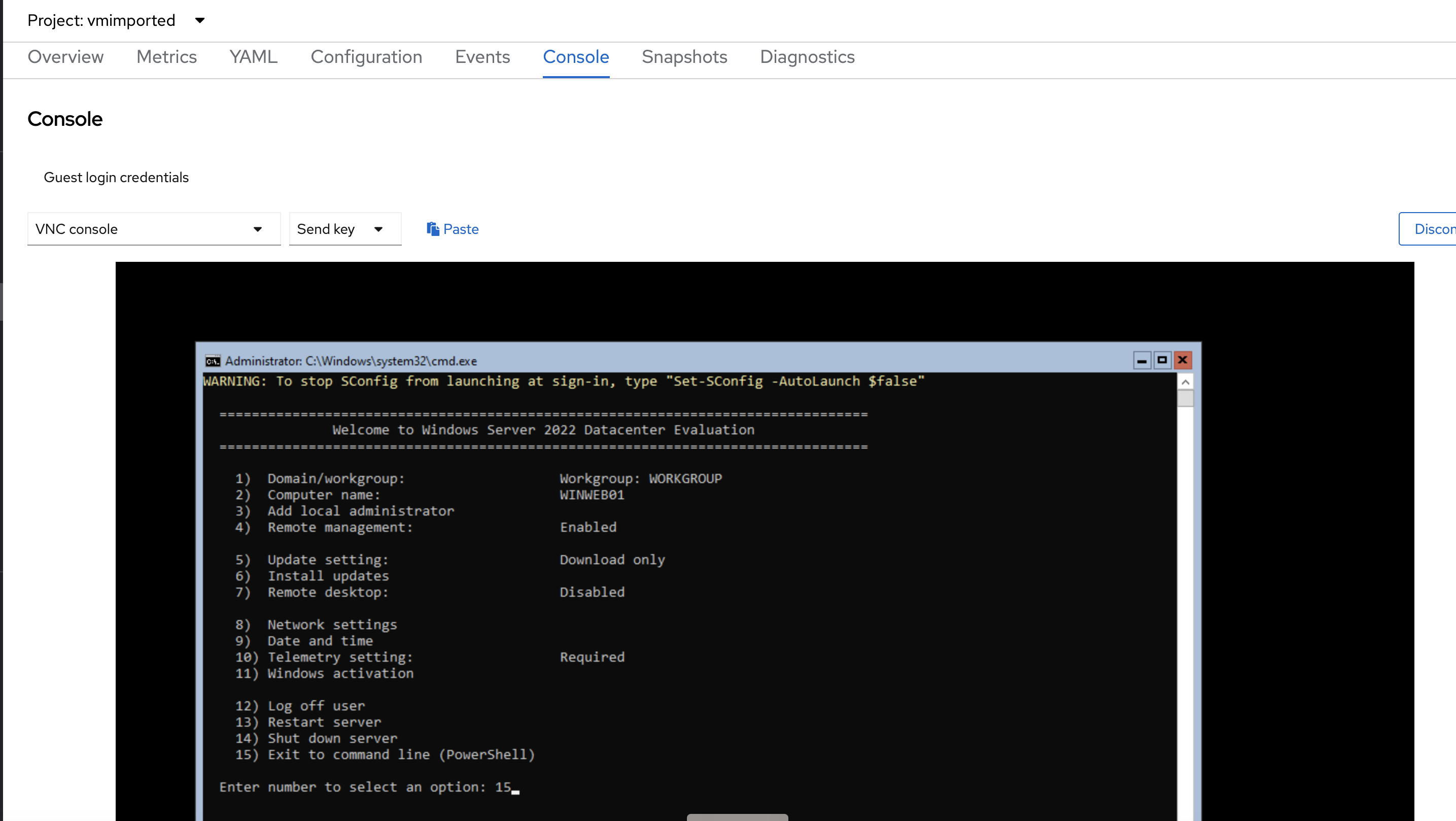The width and height of the screenshot is (1456, 821).
Task: Switch to the Events tab
Action: click(x=482, y=56)
